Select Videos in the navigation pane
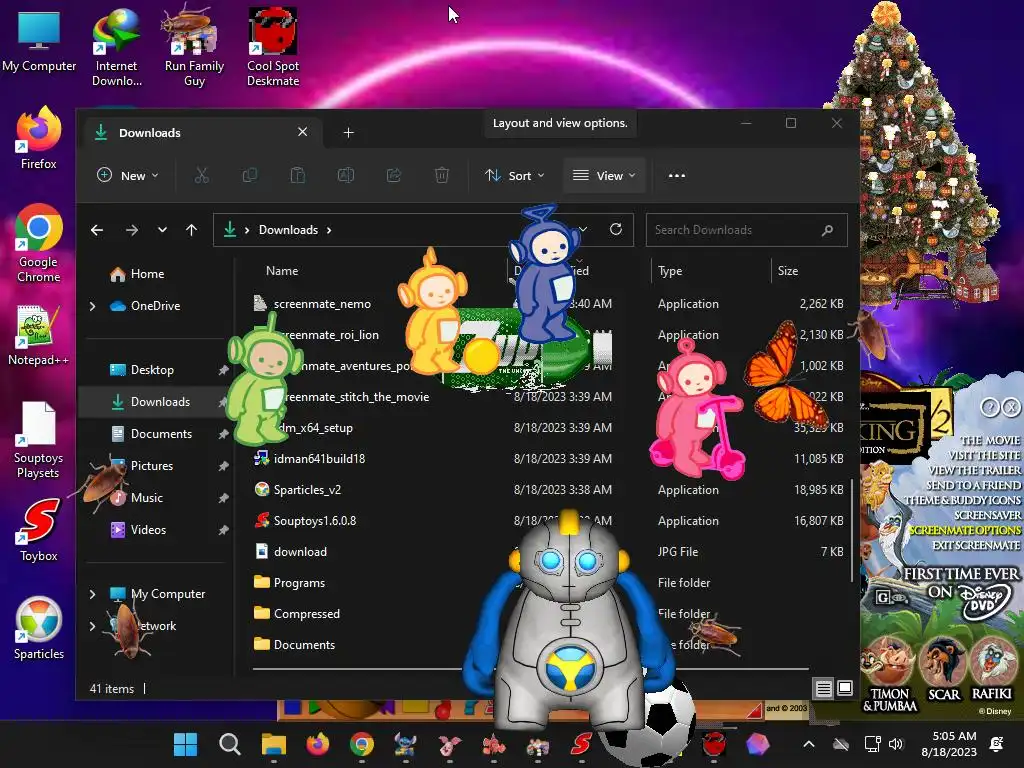Screen dimensions: 1024x768 coord(148,530)
